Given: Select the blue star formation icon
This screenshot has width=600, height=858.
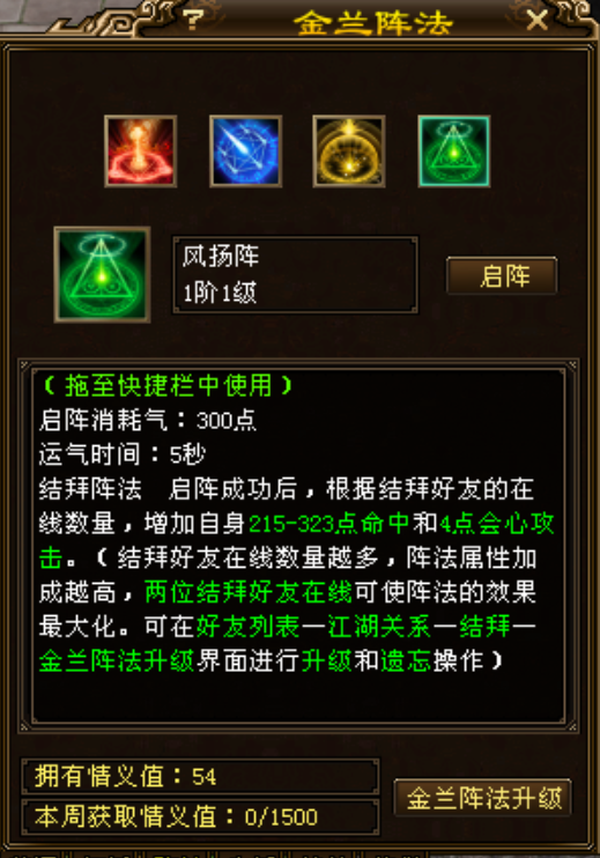Looking at the screenshot, I should click(246, 152).
